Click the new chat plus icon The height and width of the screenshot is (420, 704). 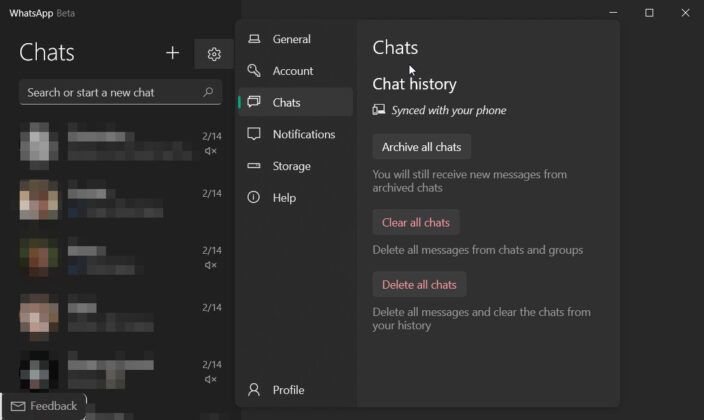coord(172,53)
